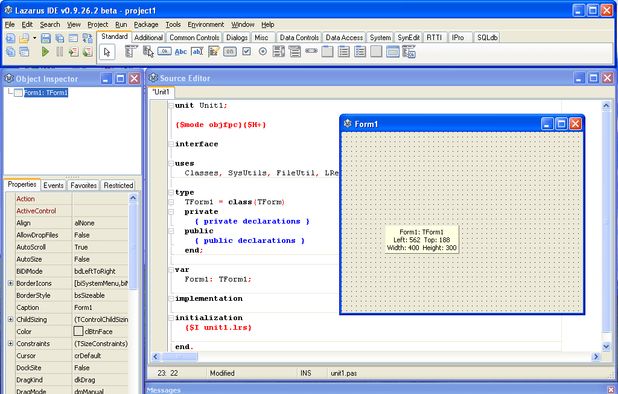Screen dimensions: 618x394
Task: Open the Package menu
Action: [x=145, y=24]
